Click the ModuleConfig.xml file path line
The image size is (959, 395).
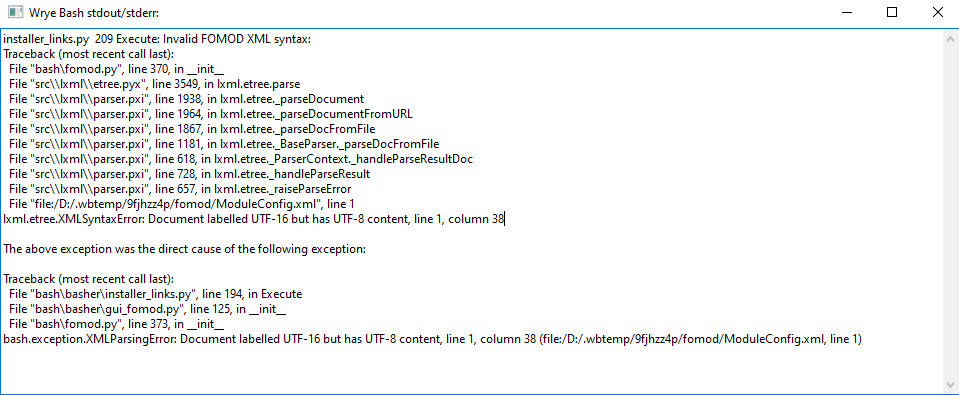tap(182, 204)
